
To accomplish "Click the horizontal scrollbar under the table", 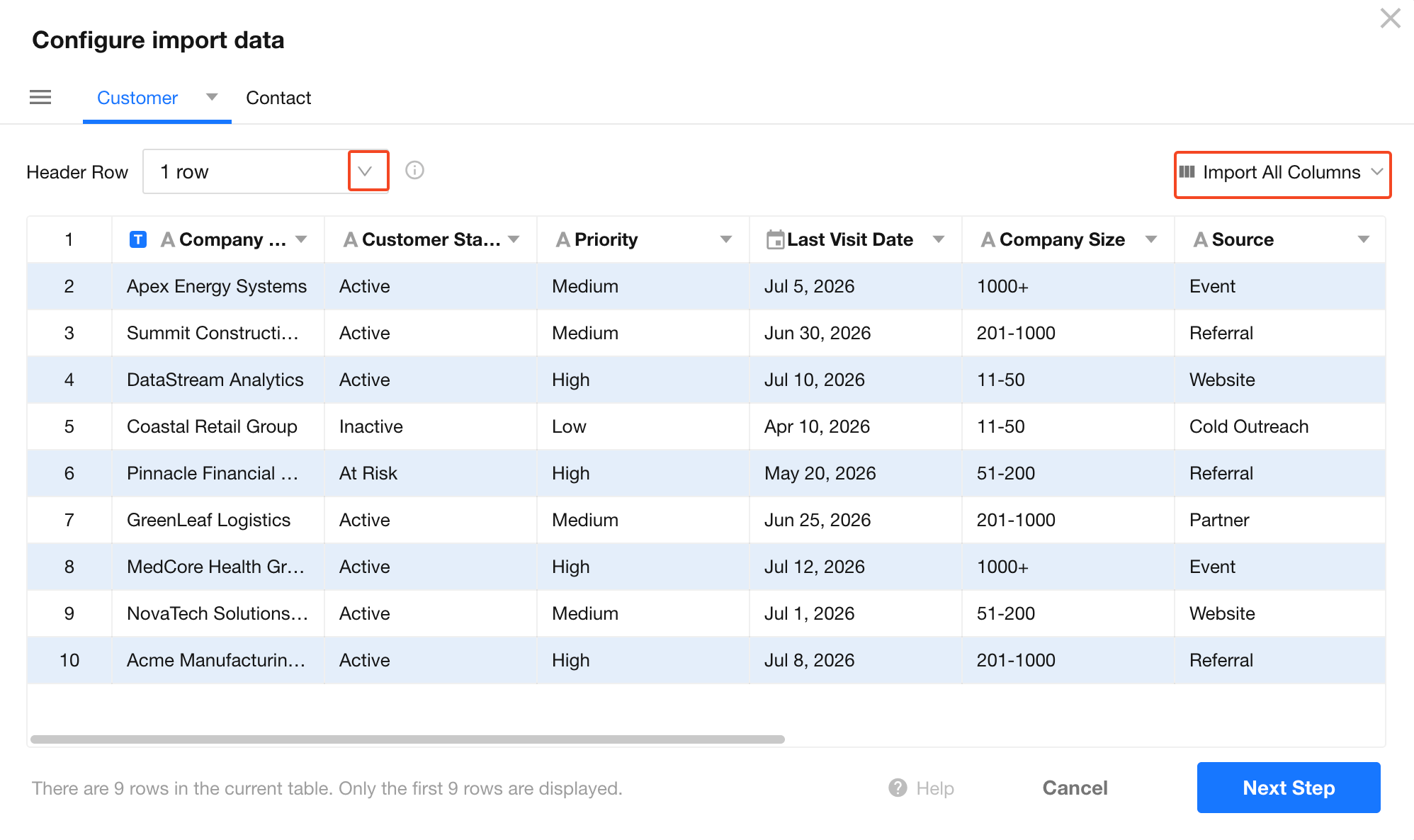I will click(407, 739).
